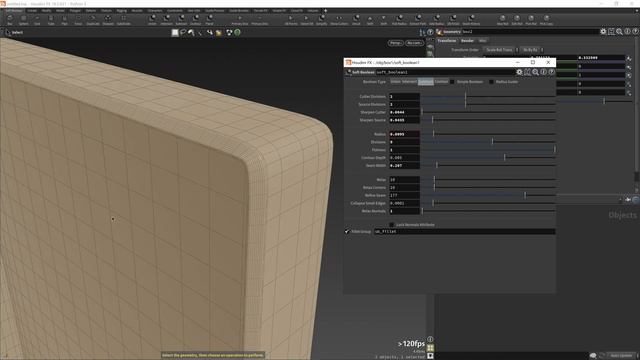Viewport: 640px width, 360px height.
Task: Open the Persp viewport dropdown
Action: (x=395, y=43)
